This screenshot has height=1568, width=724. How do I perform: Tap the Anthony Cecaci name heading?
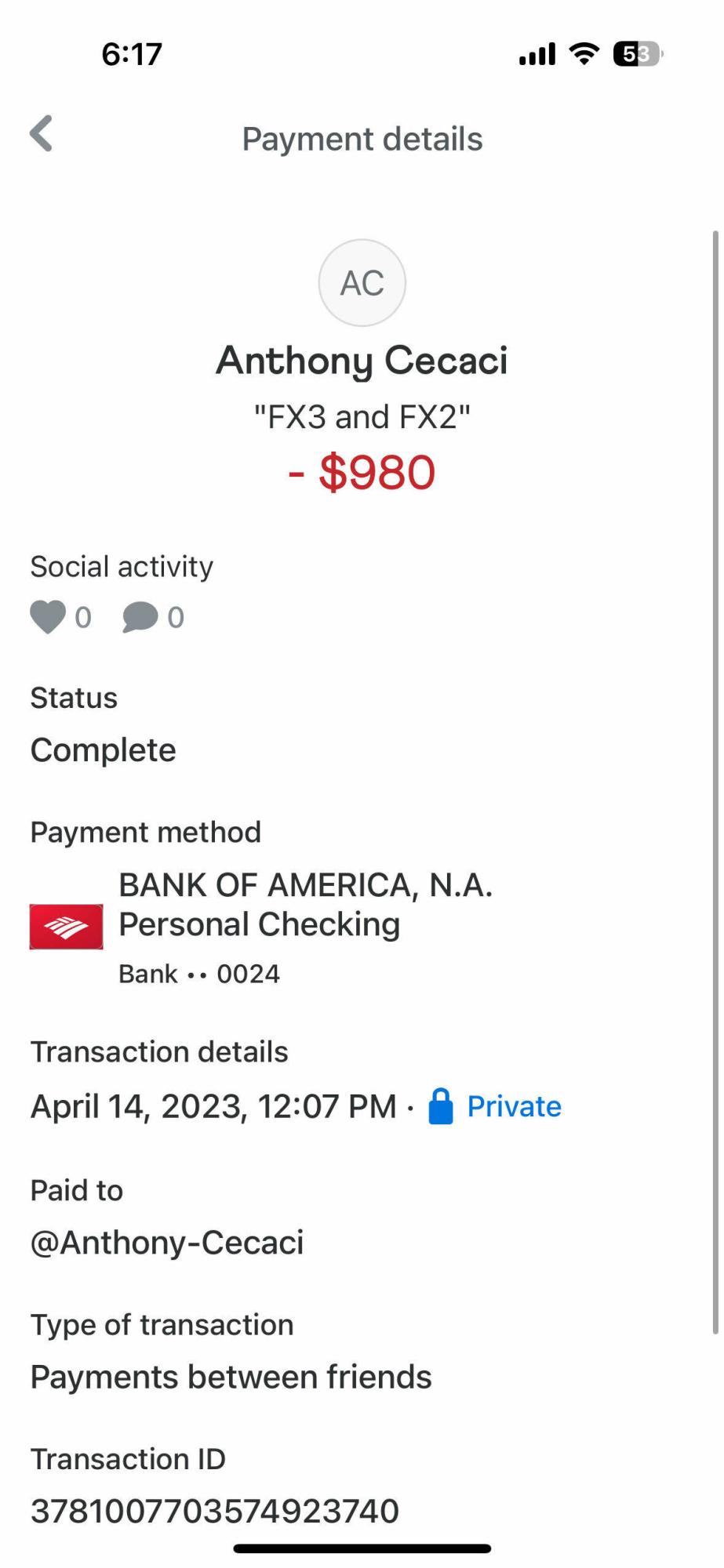[x=362, y=361]
